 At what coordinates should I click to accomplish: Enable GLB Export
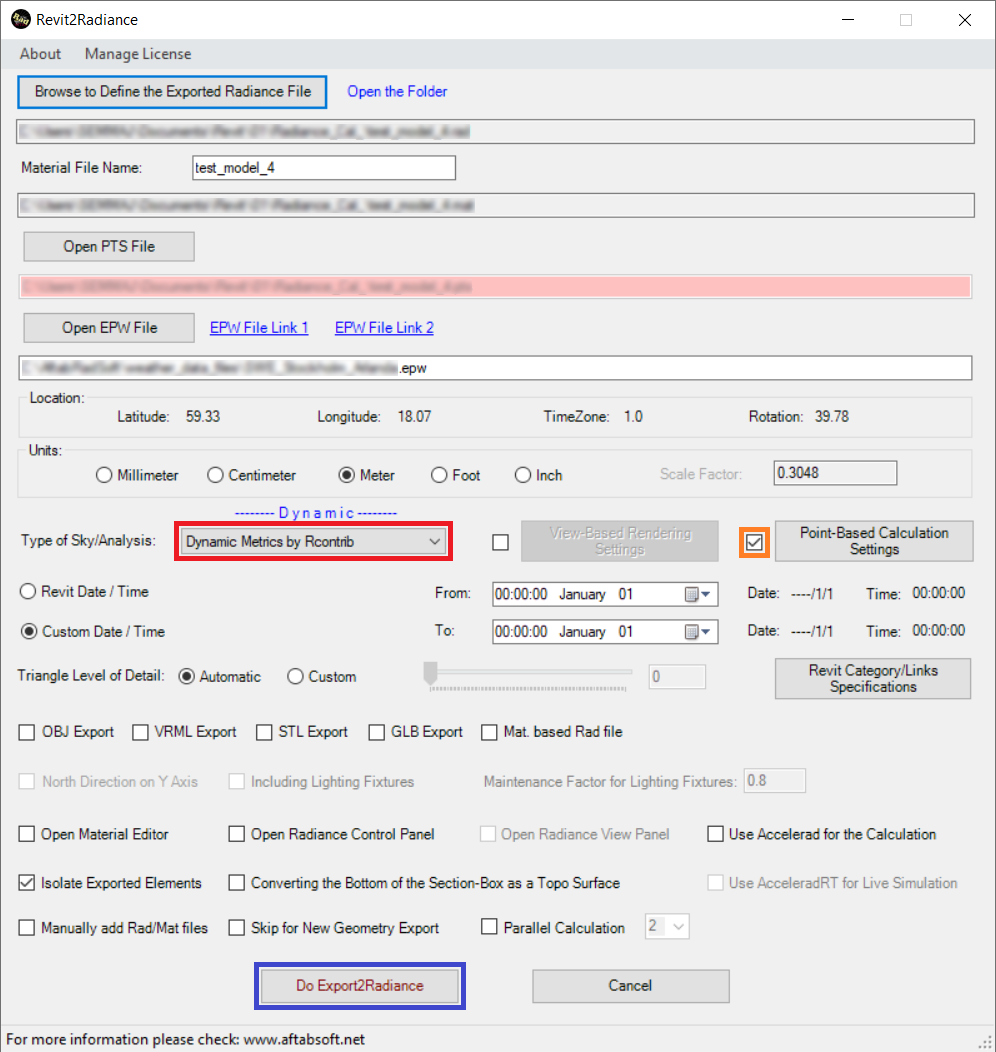(x=376, y=732)
